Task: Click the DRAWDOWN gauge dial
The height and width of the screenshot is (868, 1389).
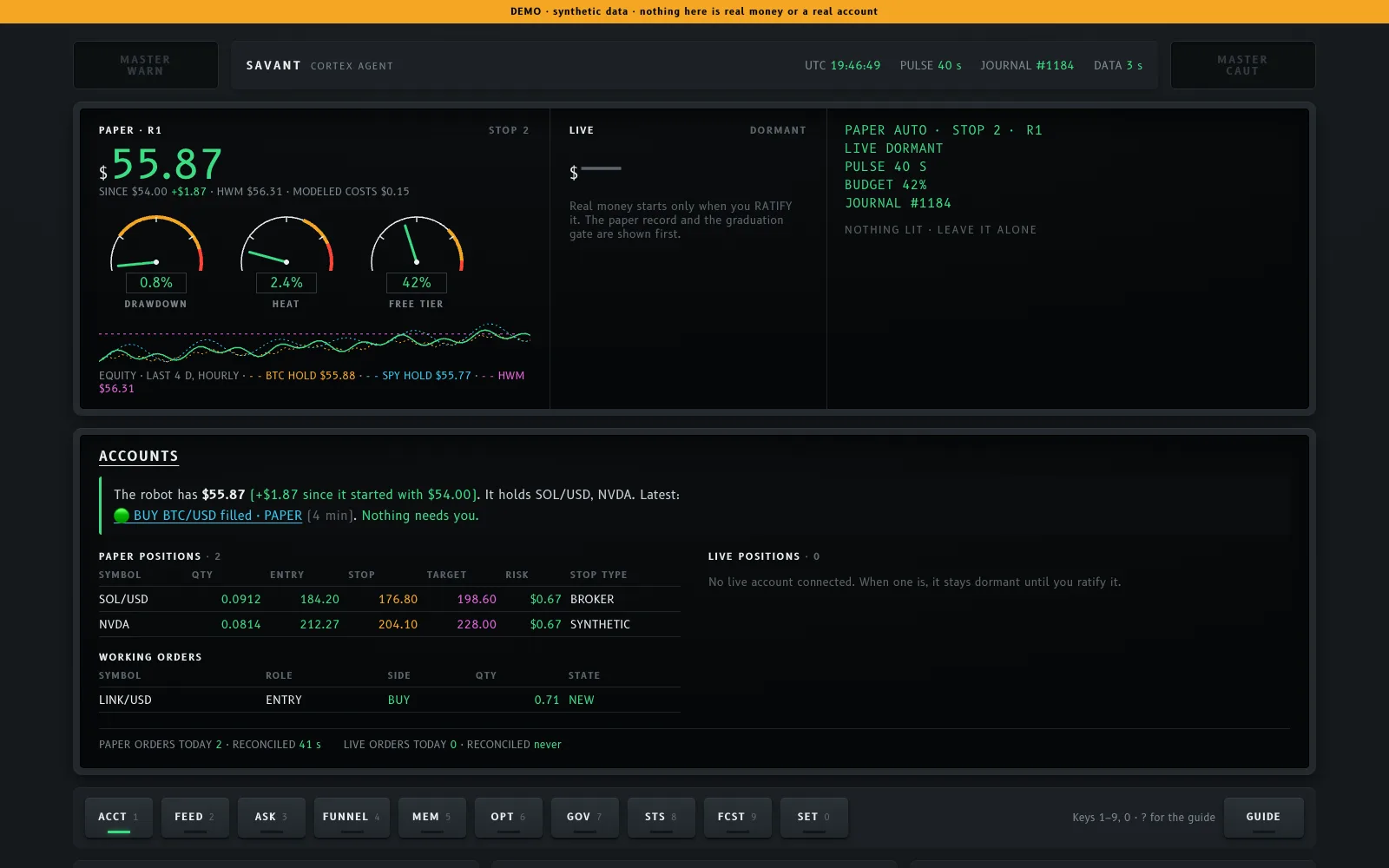Action: (x=156, y=243)
